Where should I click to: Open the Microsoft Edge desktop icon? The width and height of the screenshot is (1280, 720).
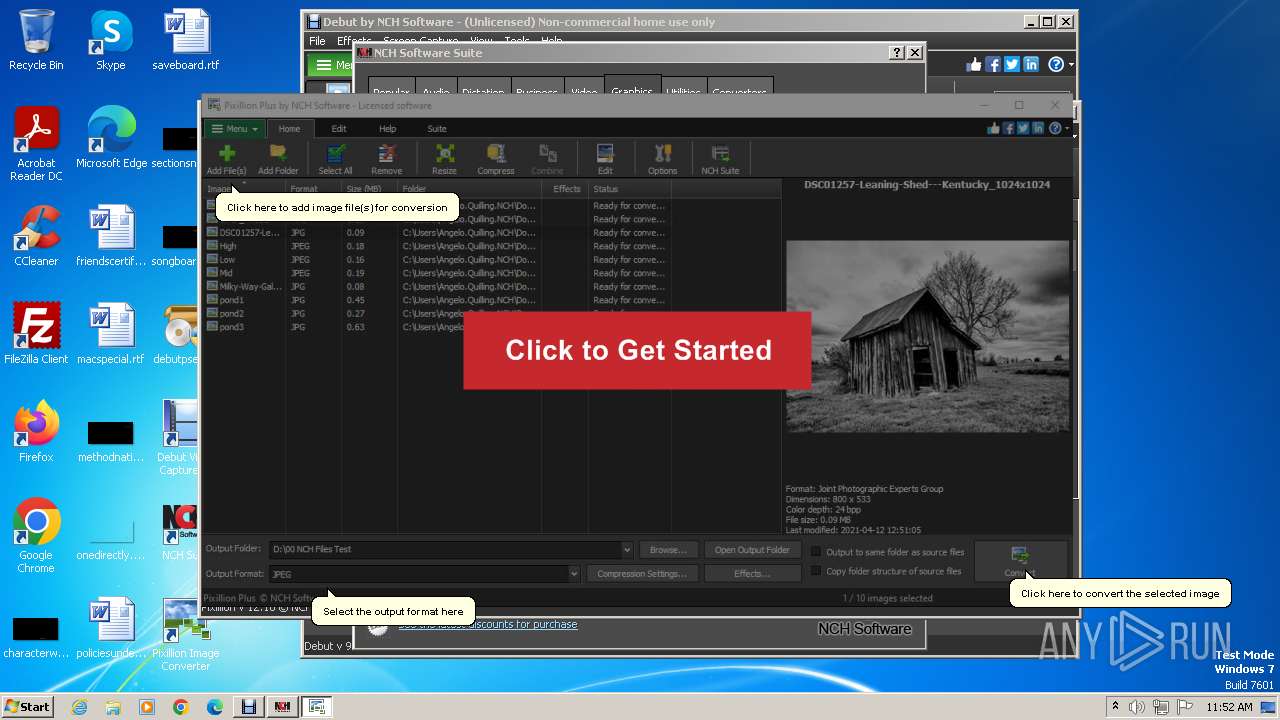pyautogui.click(x=111, y=138)
